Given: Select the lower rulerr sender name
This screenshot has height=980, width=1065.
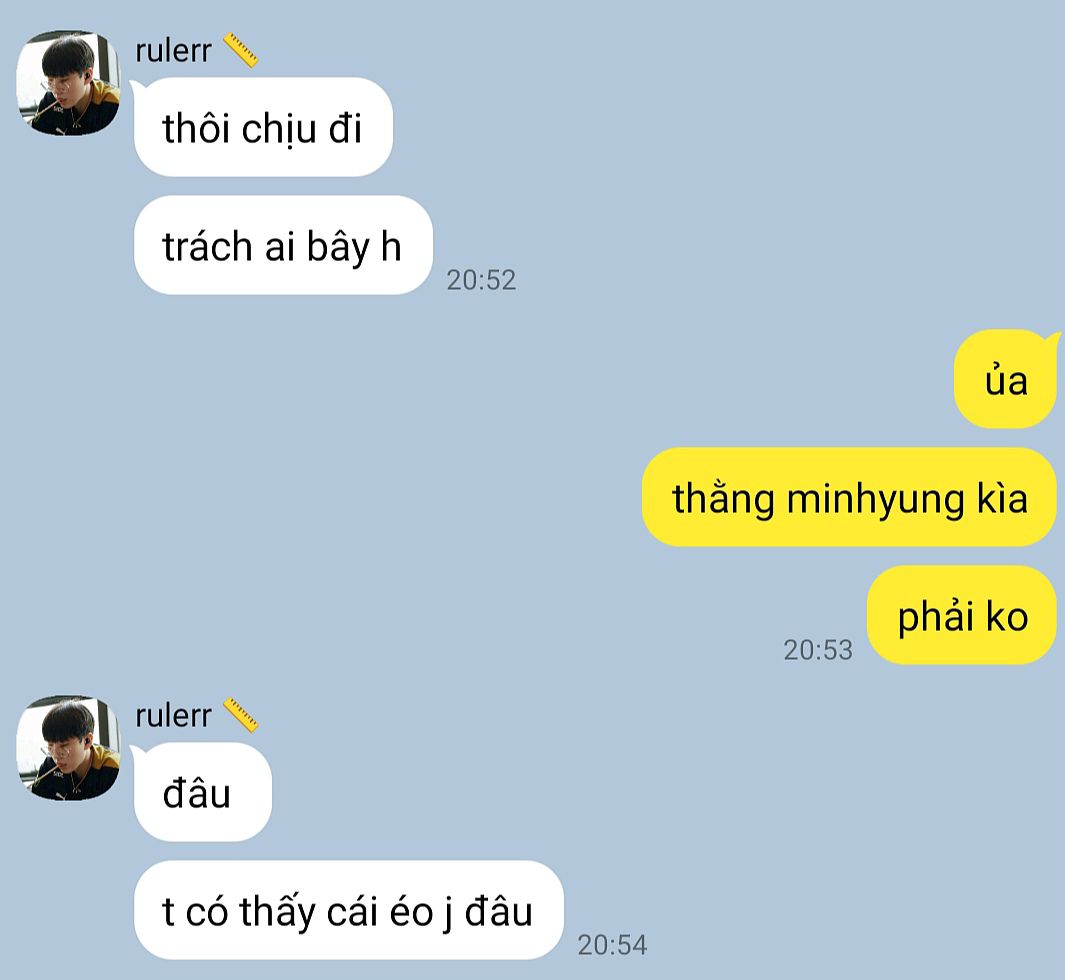Looking at the screenshot, I should (x=173, y=716).
